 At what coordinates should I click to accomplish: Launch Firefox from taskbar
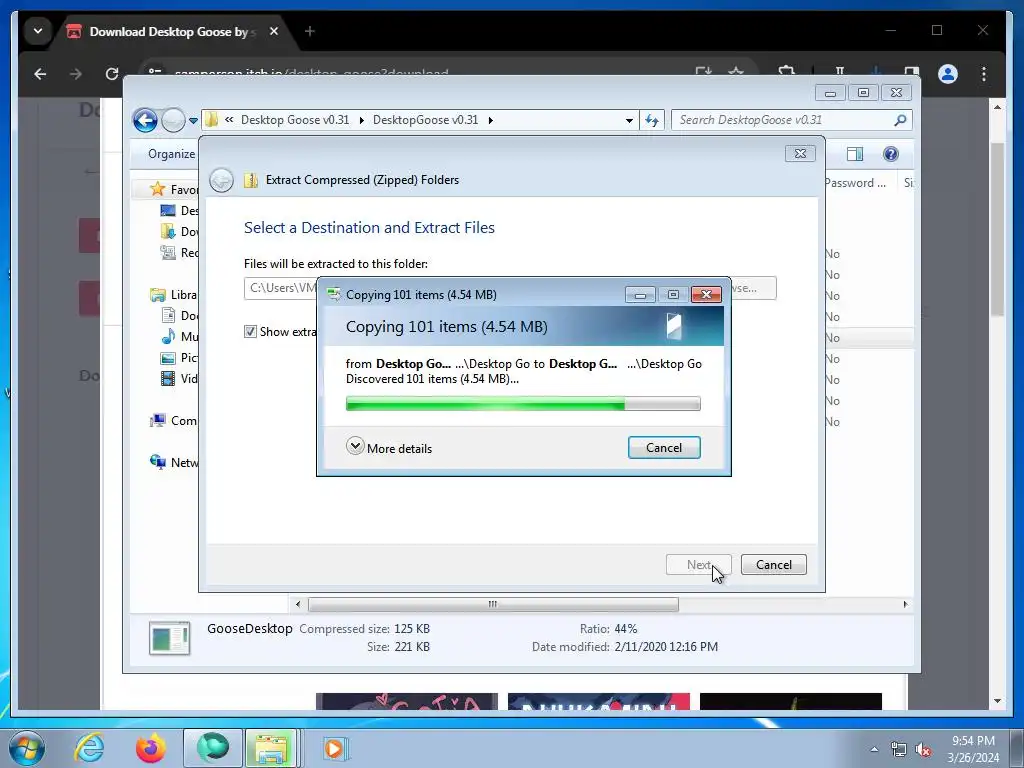150,748
